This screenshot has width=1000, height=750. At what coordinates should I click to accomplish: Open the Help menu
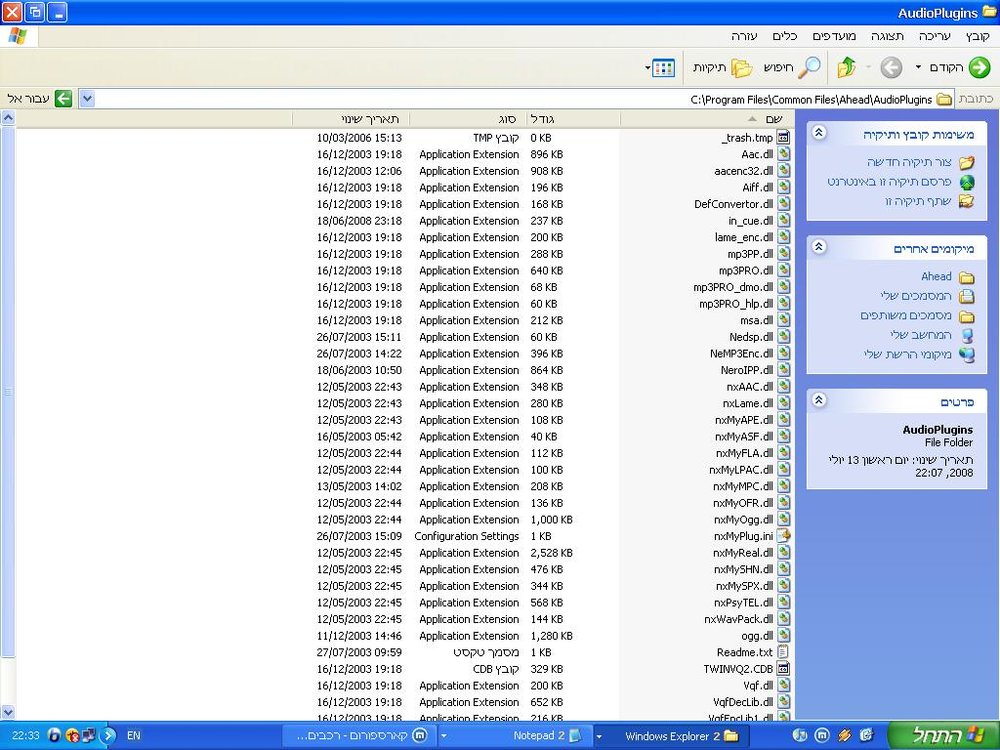[744, 36]
